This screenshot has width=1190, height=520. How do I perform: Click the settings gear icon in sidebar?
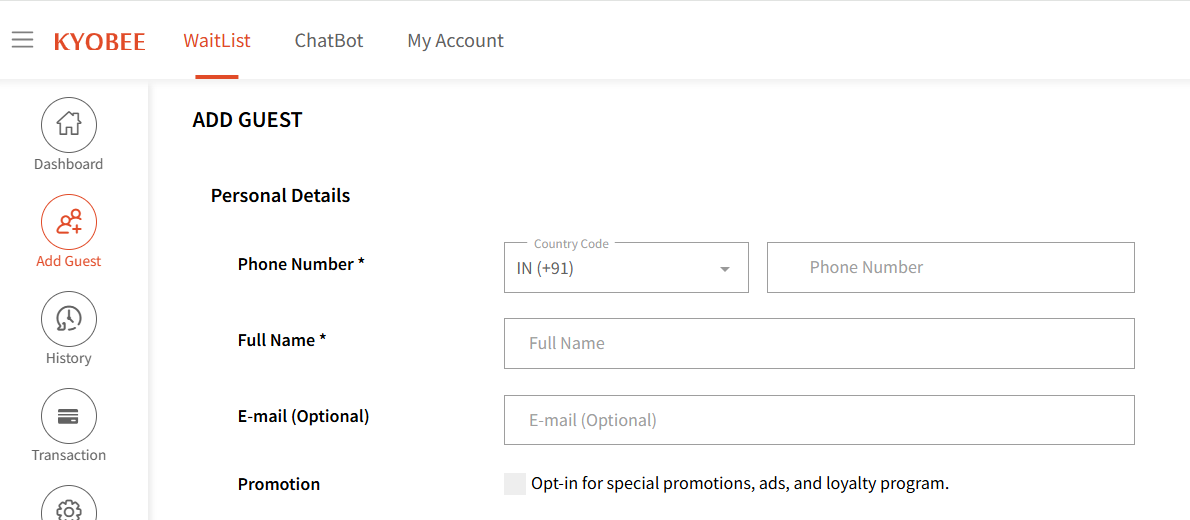[69, 507]
